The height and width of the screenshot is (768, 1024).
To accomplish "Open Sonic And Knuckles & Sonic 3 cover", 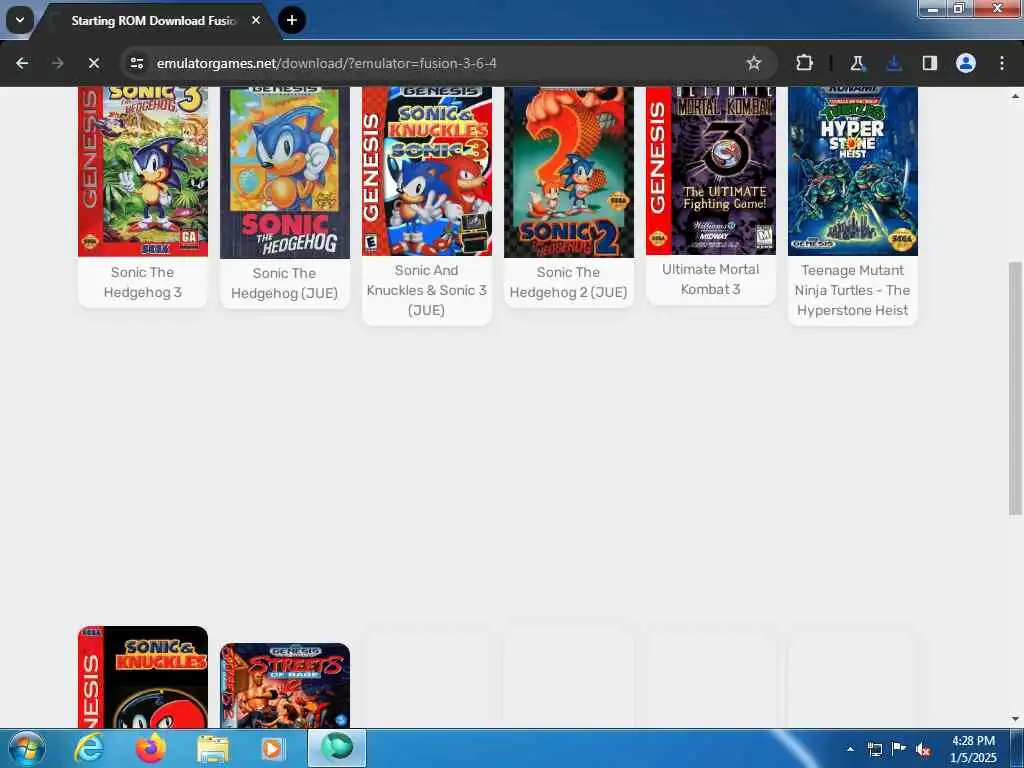I will click(x=427, y=171).
